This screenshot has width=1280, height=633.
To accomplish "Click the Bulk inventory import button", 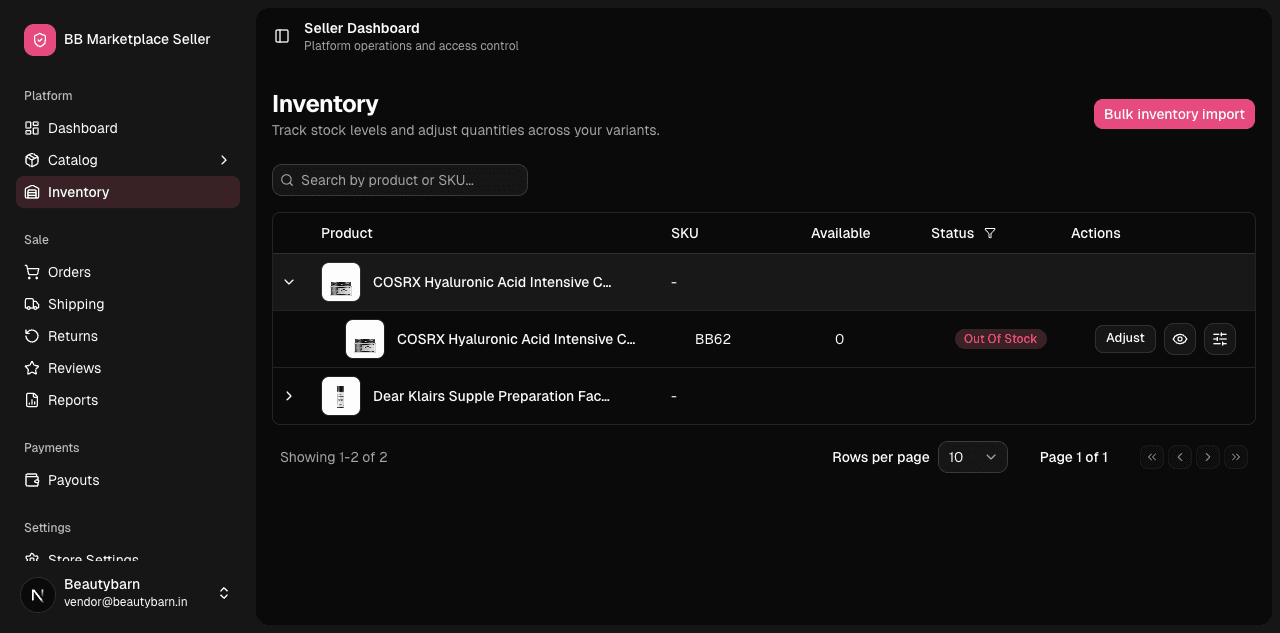I will [1174, 114].
